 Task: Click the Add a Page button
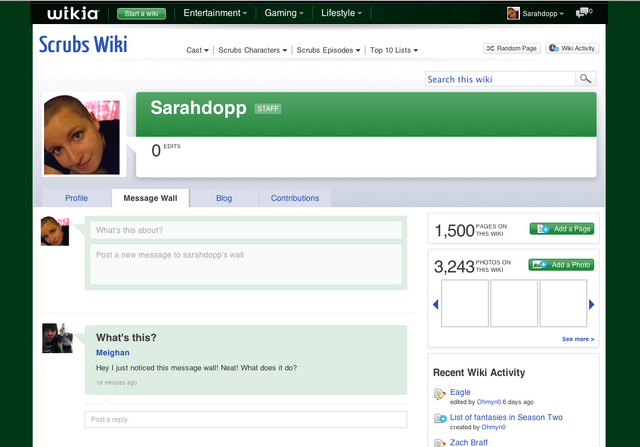562,229
